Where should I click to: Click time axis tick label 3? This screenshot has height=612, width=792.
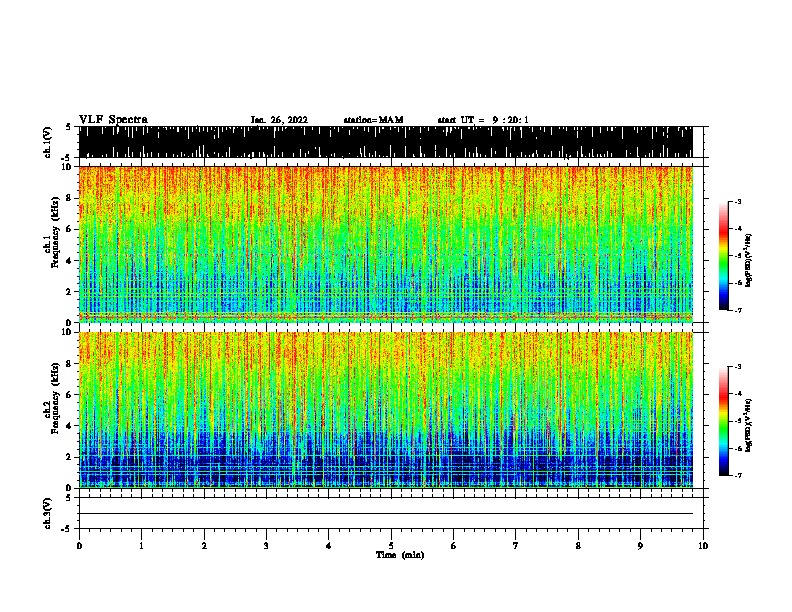point(266,546)
